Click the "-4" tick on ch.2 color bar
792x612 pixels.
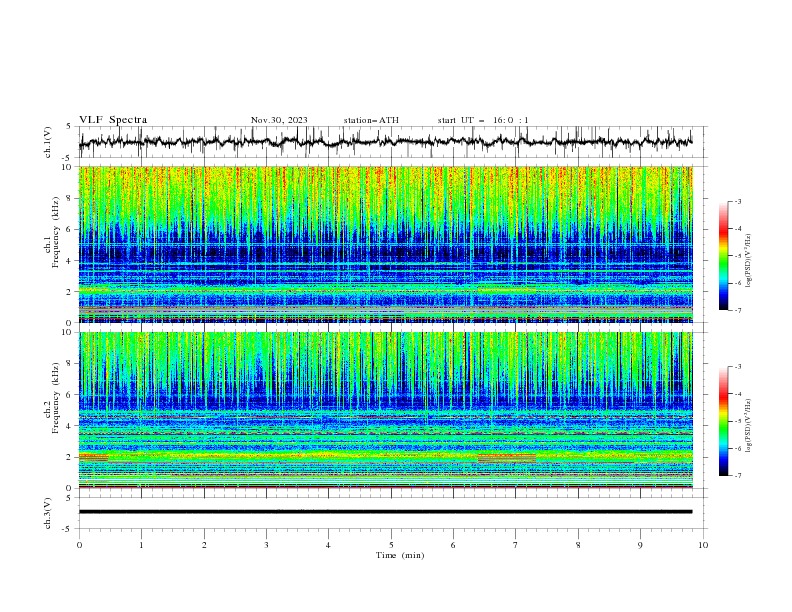coord(737,394)
